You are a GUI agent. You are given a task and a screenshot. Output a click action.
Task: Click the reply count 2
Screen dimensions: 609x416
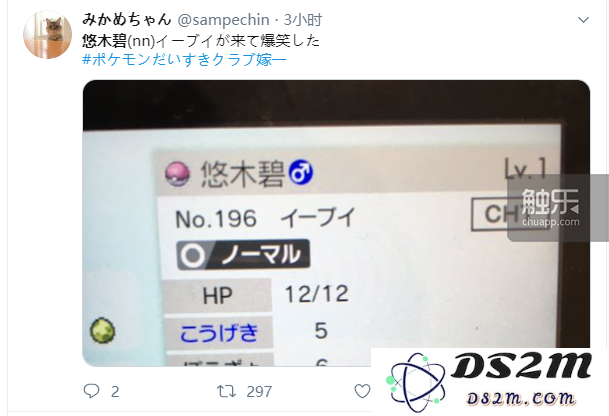115,392
